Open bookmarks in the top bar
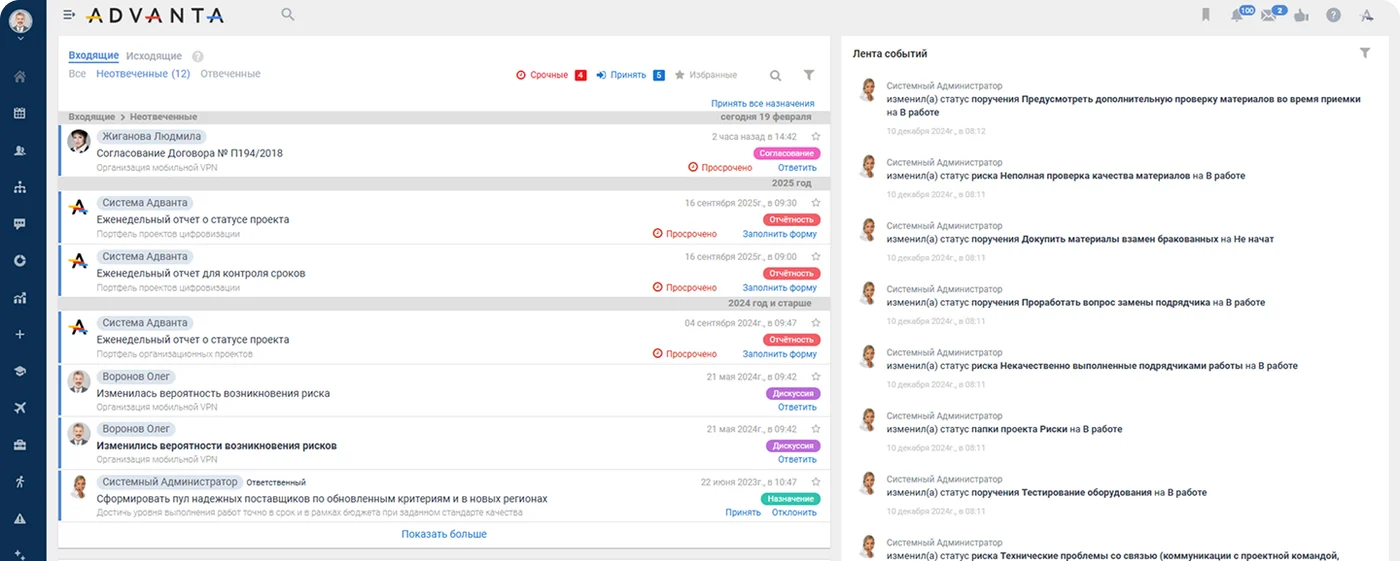 1206,15
